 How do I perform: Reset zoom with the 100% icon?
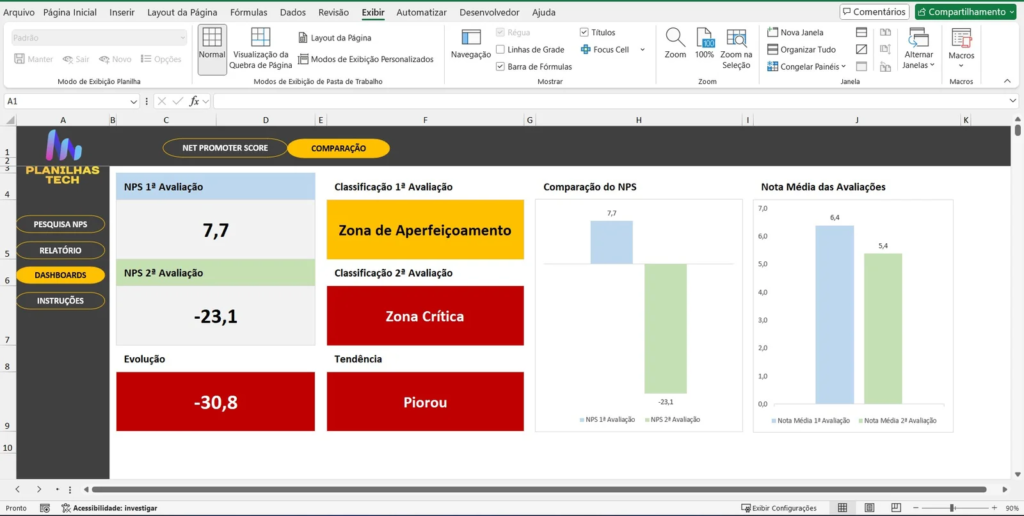pyautogui.click(x=705, y=38)
